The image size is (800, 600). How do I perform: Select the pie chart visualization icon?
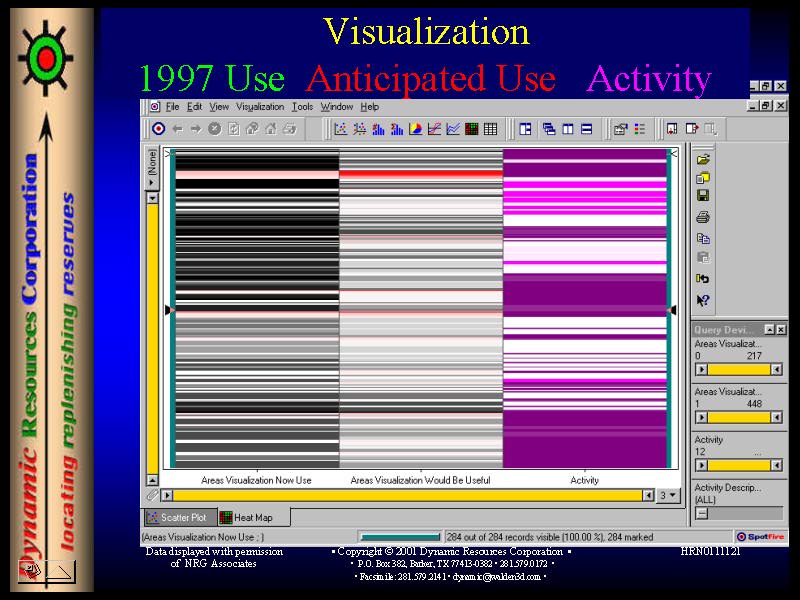pos(415,129)
